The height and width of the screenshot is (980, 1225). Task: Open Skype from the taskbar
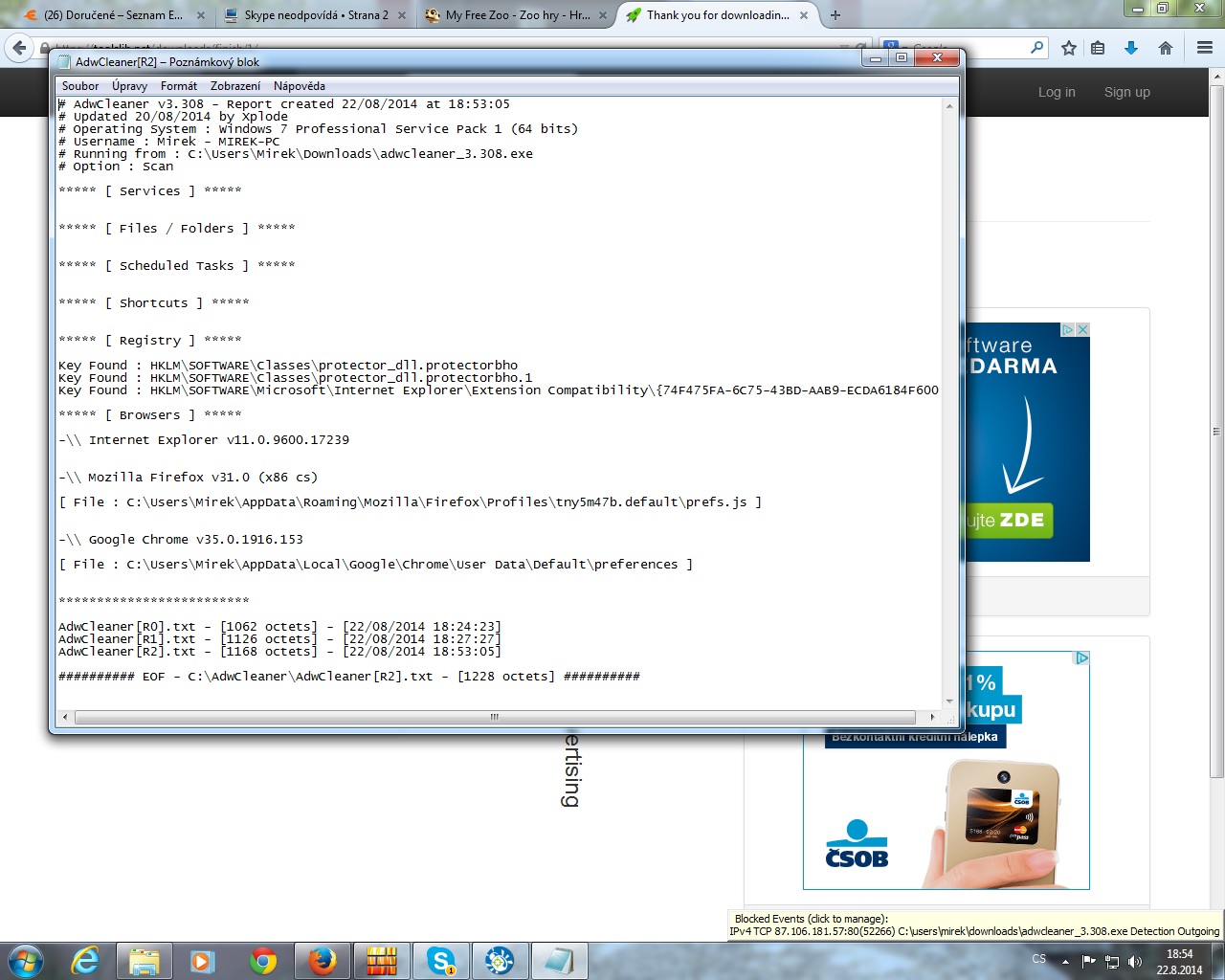coord(441,961)
